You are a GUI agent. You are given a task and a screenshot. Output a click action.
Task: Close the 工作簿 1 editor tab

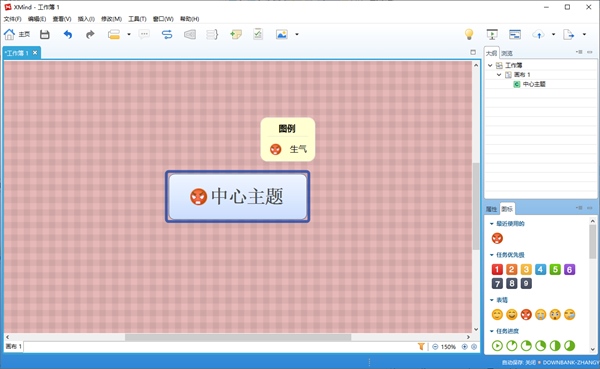click(x=35, y=52)
